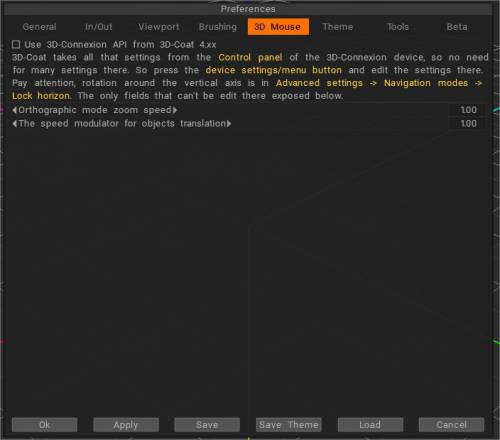500x440 pixels.
Task: Select the 3D Mouse tab
Action: tap(278, 27)
